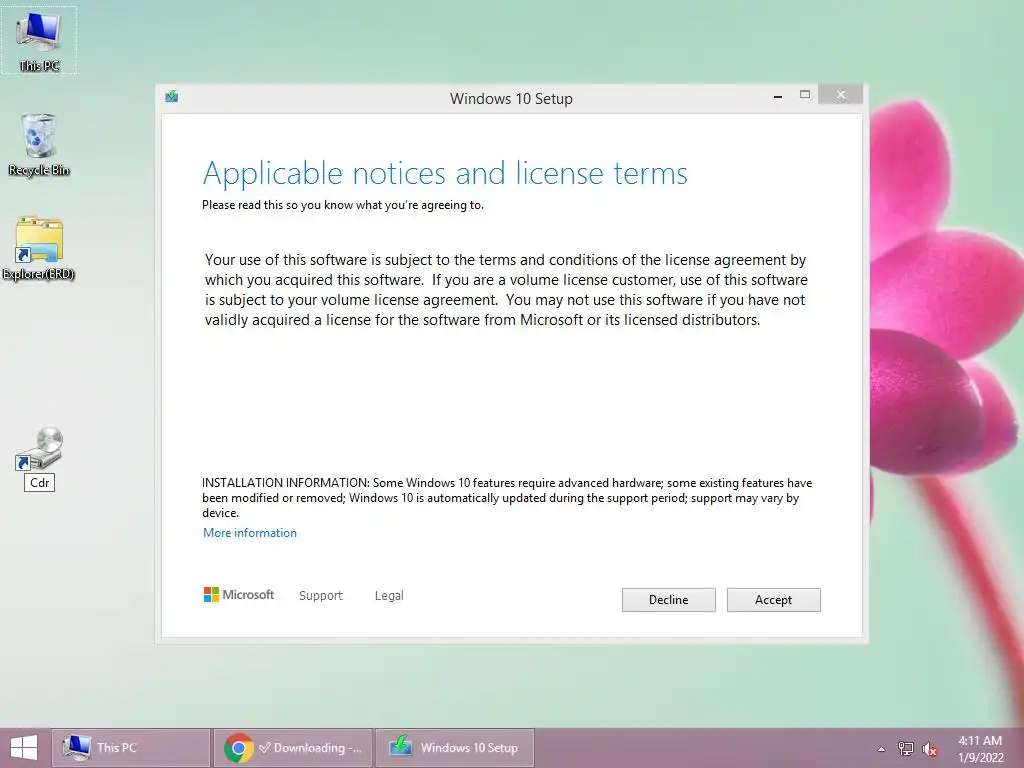Select the Explorer(ERD) desktop shortcut
The width and height of the screenshot is (1024, 768).
[39, 249]
